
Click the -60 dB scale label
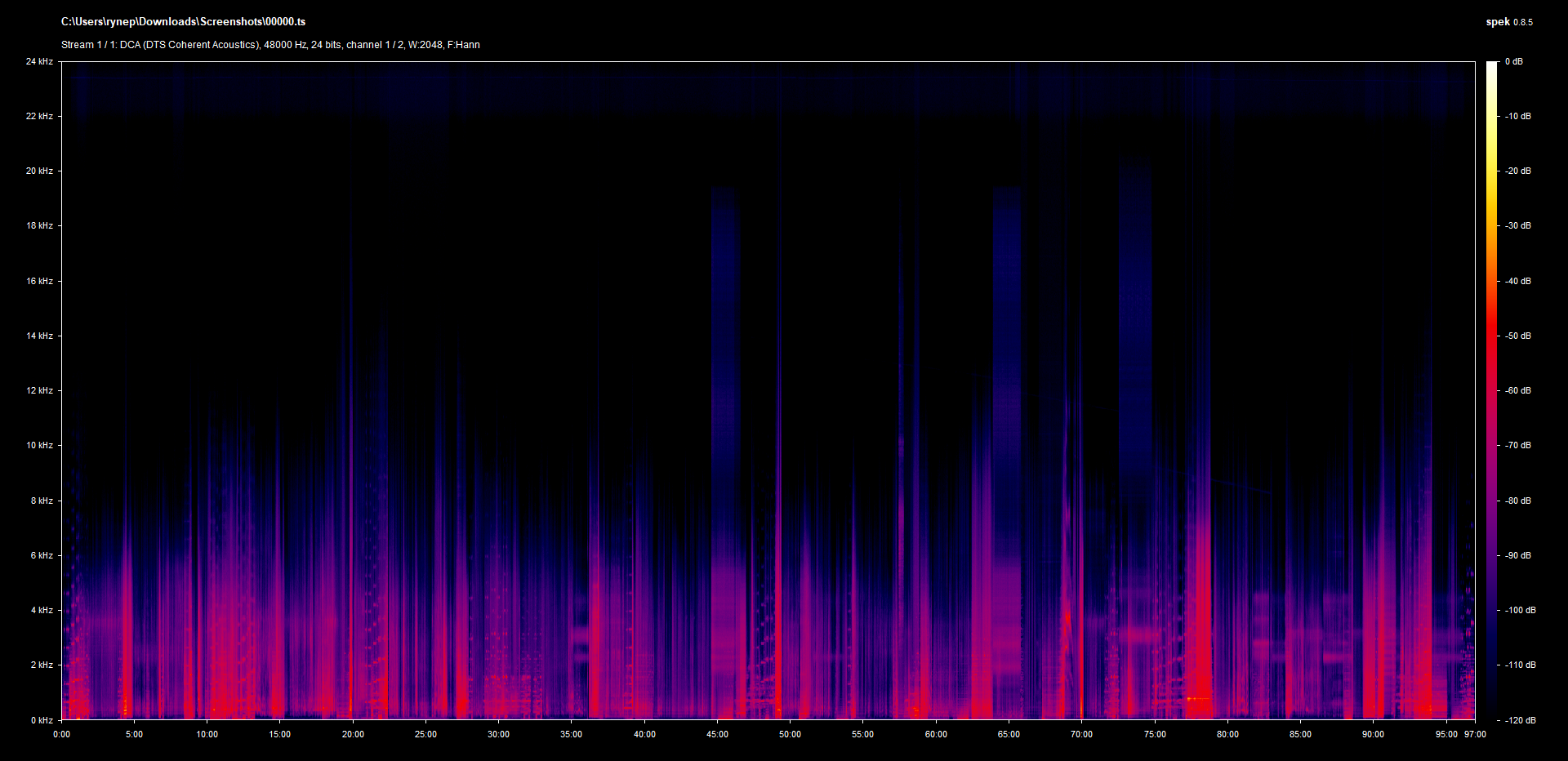click(x=1518, y=390)
